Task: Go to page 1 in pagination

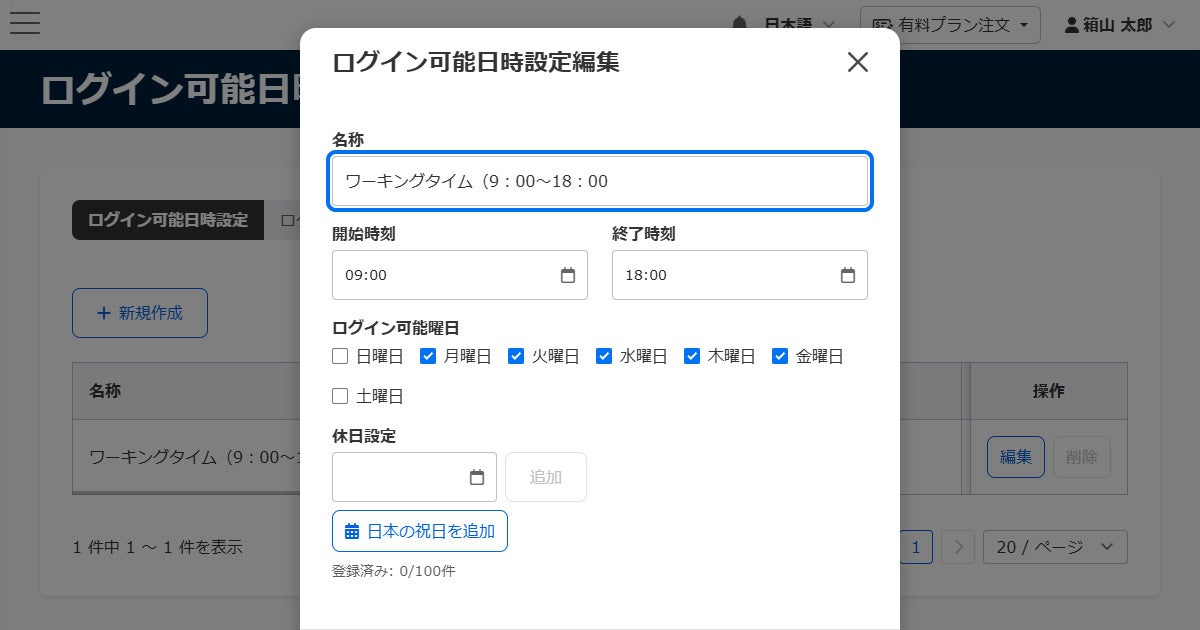Action: pos(916,547)
